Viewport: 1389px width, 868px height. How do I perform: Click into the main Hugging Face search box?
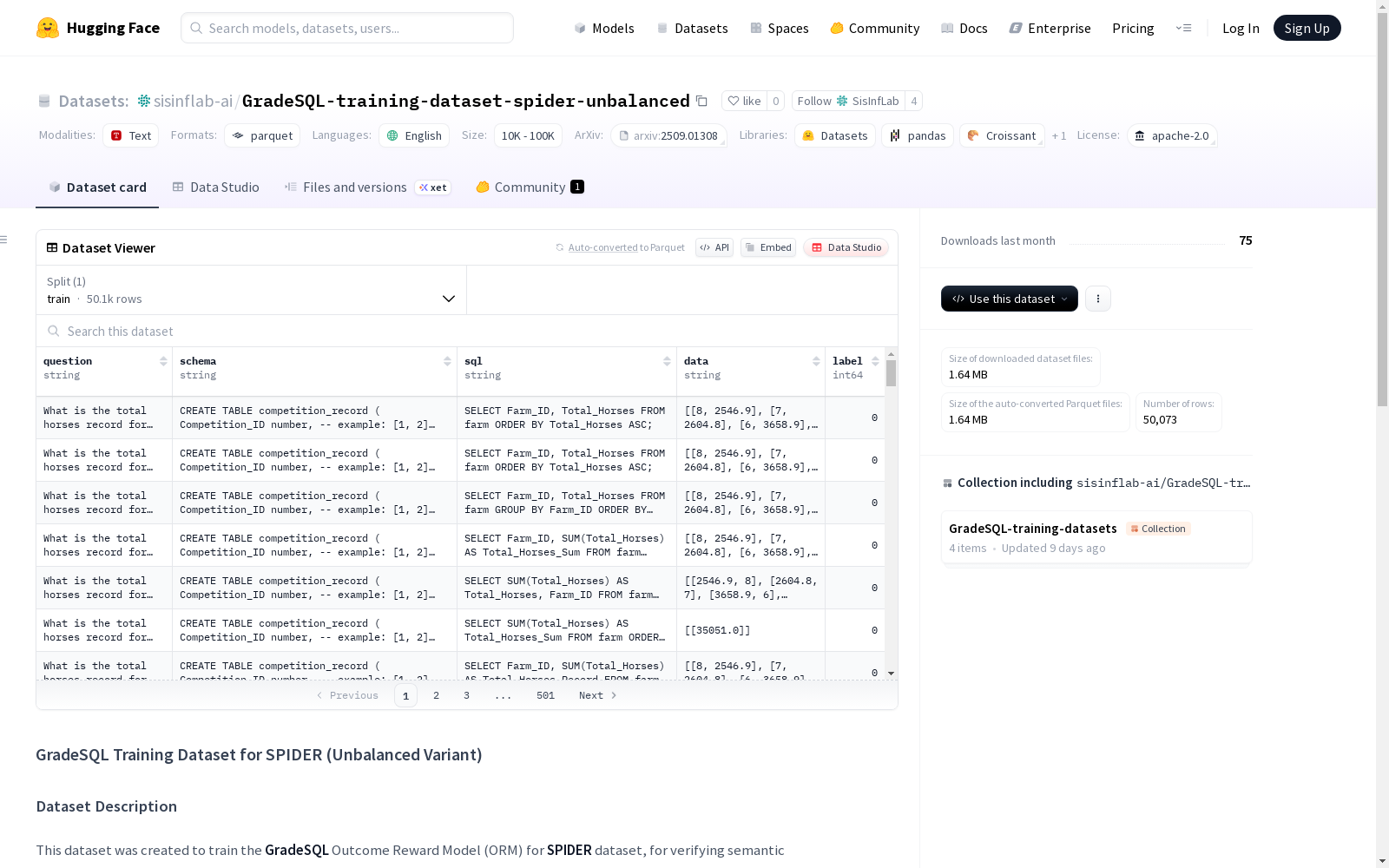coord(347,28)
